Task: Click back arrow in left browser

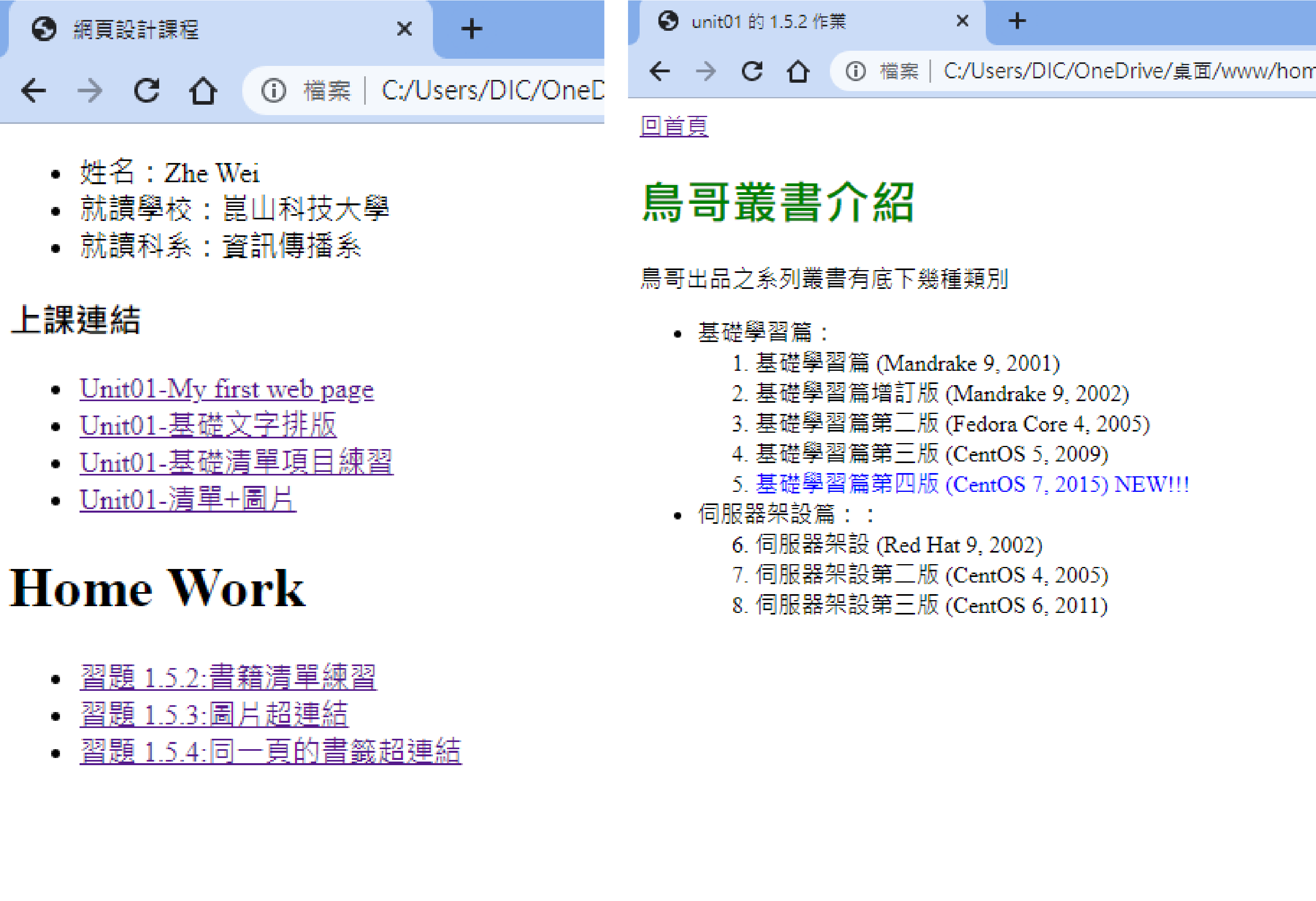Action: point(33,91)
